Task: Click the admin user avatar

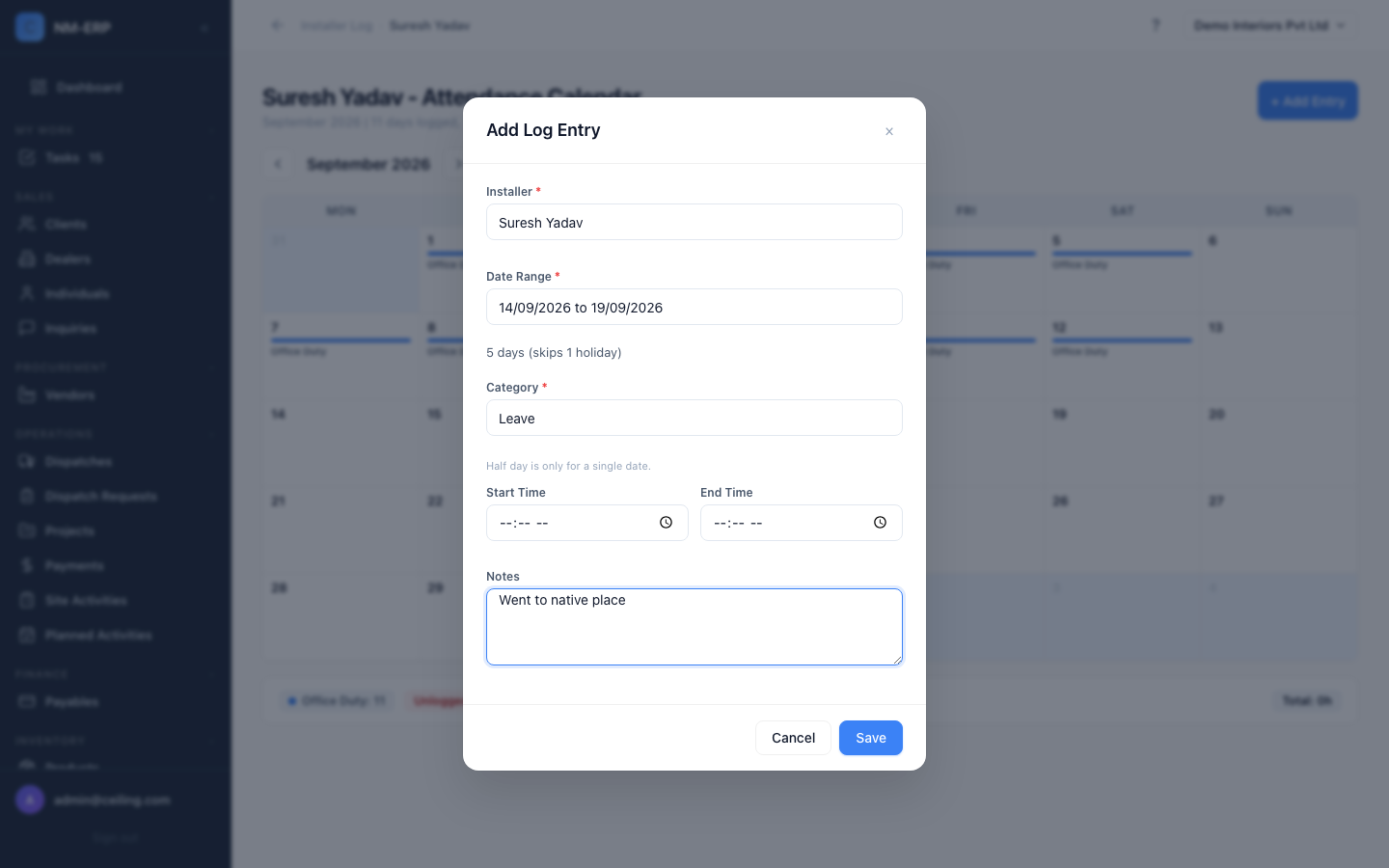Action: (30, 800)
